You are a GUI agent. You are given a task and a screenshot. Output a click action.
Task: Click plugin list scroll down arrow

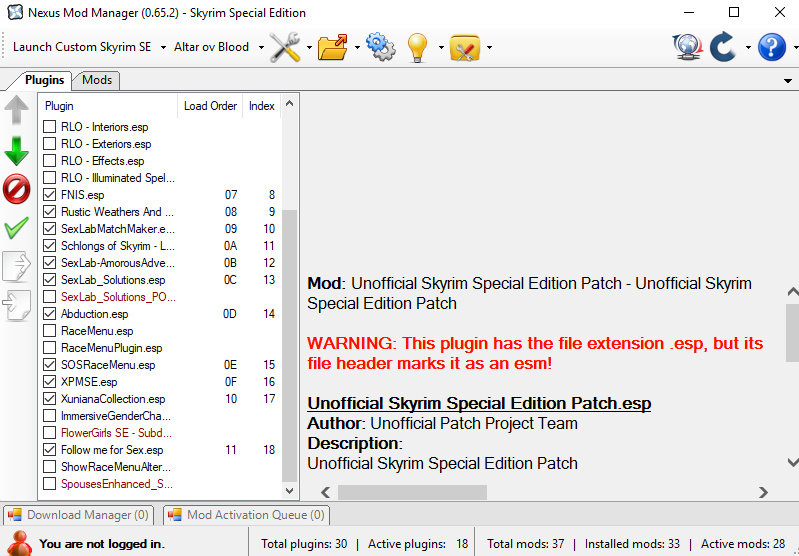(289, 491)
